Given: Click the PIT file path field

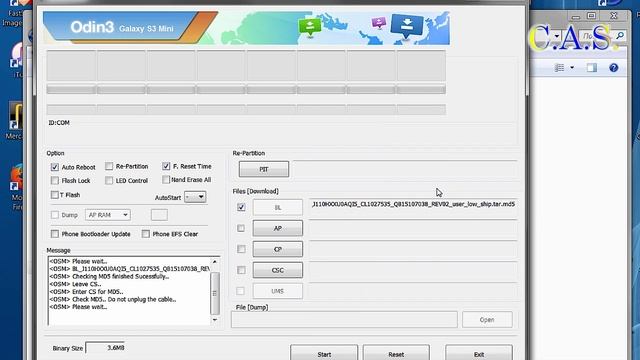Looking at the screenshot, I should tap(405, 169).
